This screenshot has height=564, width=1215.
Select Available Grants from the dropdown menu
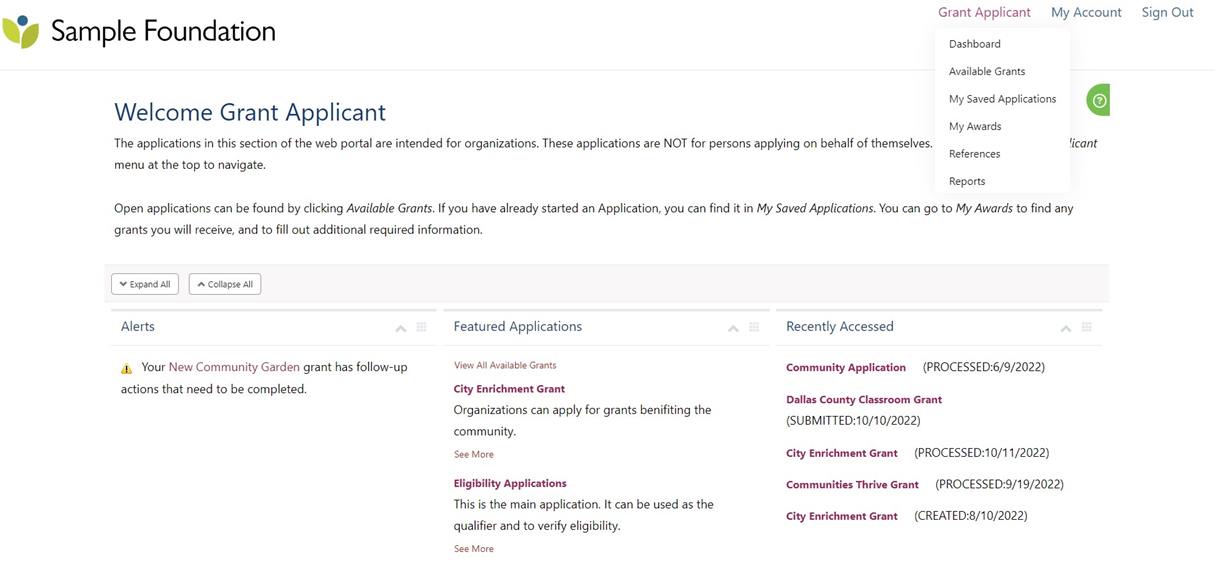(987, 71)
